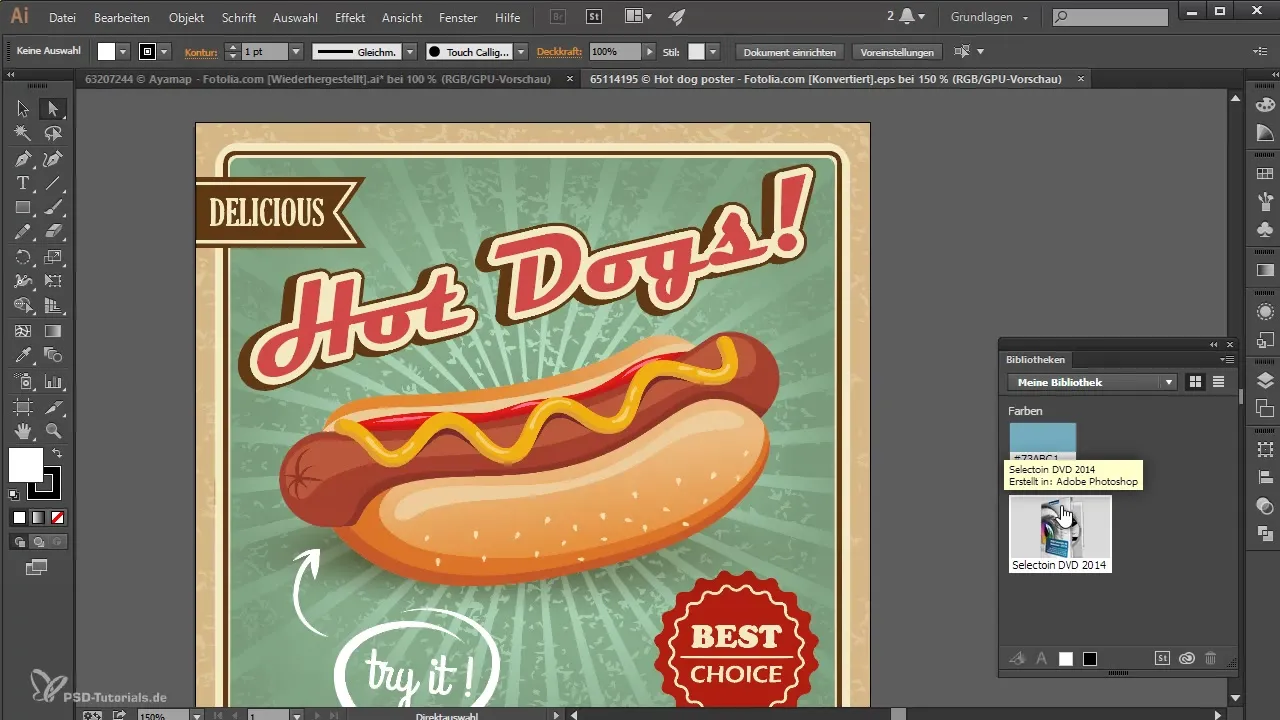Select the Type tool

coord(23,183)
